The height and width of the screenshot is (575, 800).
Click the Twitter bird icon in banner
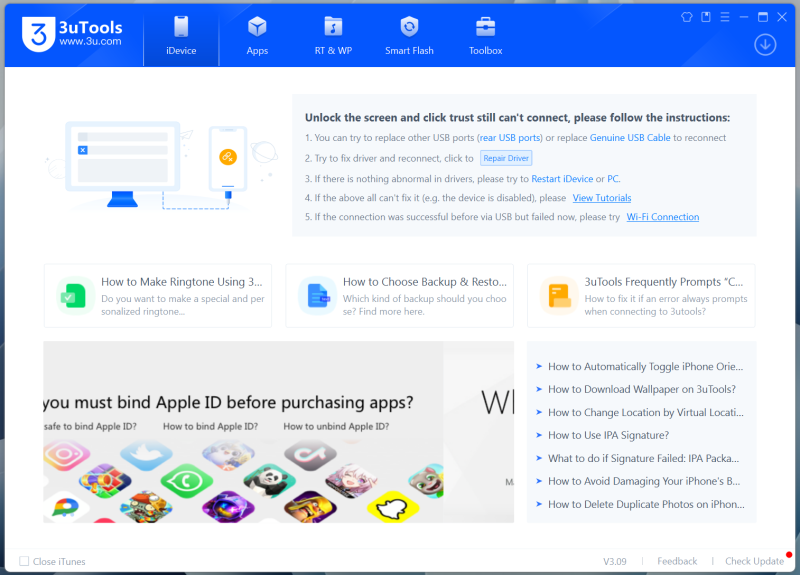tap(146, 455)
